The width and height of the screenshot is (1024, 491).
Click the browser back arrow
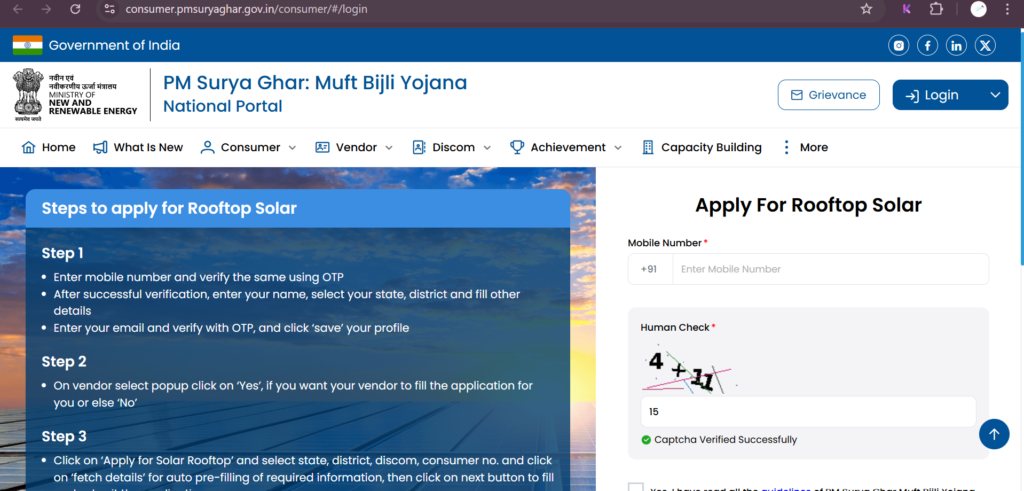coord(18,9)
